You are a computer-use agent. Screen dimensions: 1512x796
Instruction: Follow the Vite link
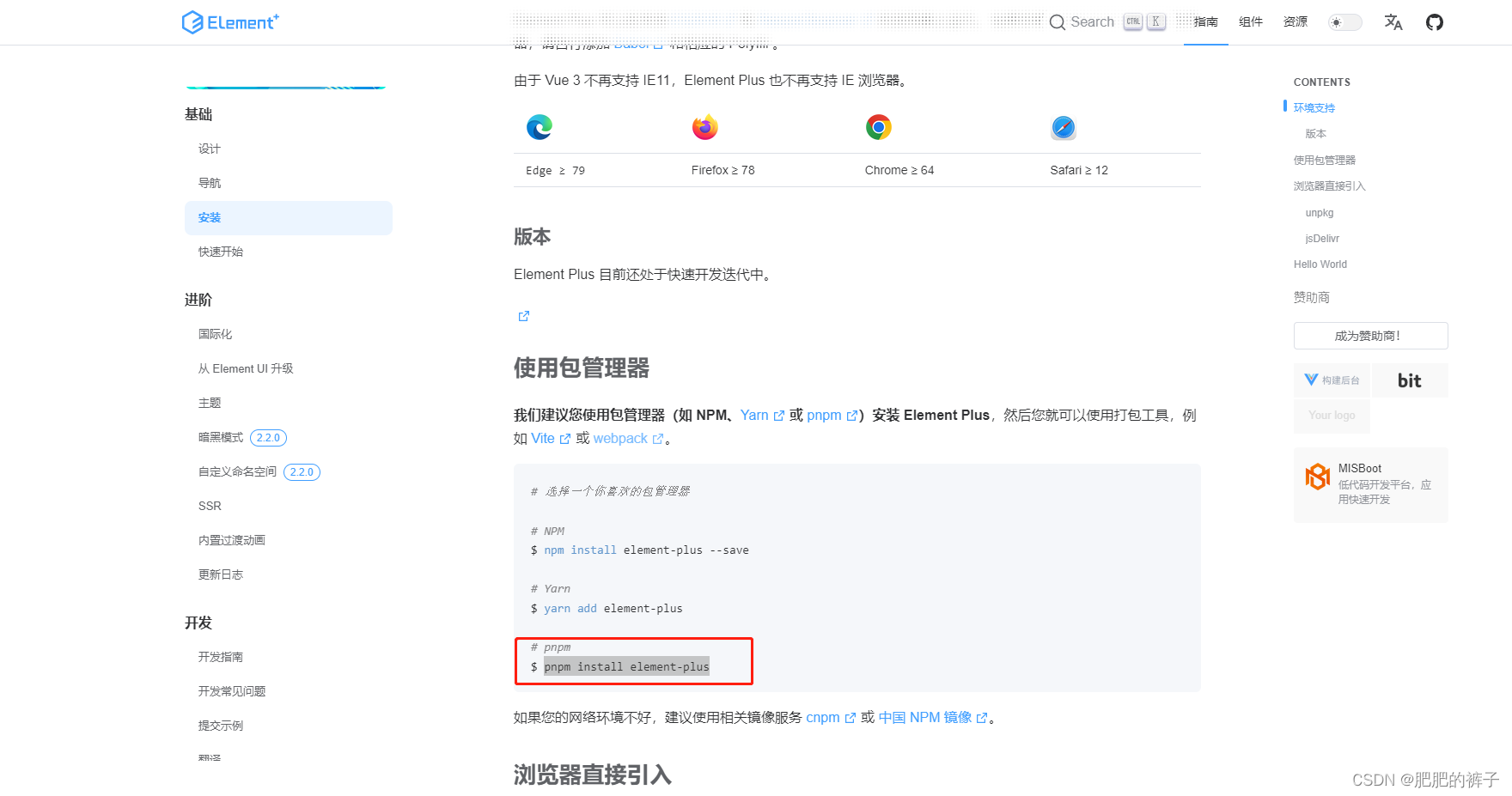pyautogui.click(x=550, y=439)
